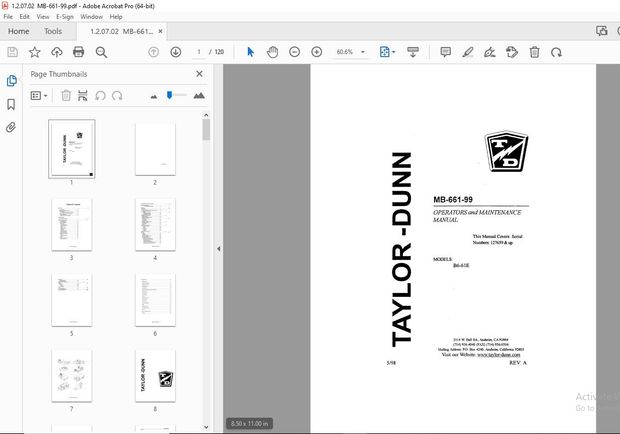Click the delete trash icon in main toolbar

point(535,52)
